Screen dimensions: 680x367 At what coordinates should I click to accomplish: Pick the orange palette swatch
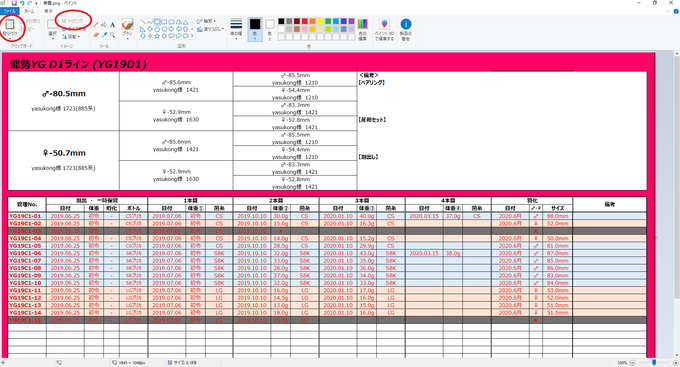(312, 21)
